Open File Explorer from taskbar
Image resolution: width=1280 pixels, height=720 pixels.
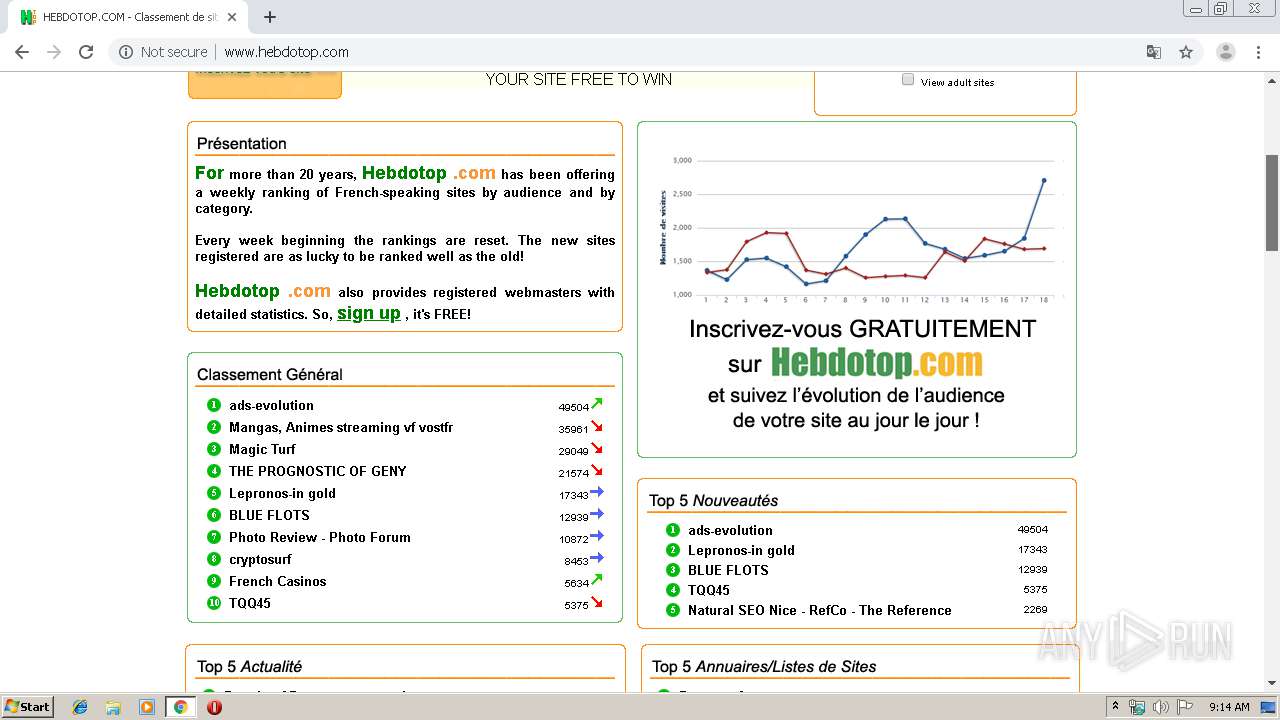tap(113, 707)
